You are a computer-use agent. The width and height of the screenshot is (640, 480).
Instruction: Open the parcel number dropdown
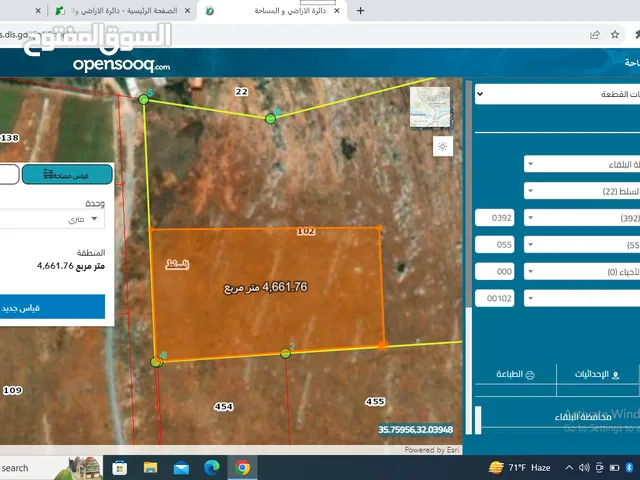tap(582, 298)
